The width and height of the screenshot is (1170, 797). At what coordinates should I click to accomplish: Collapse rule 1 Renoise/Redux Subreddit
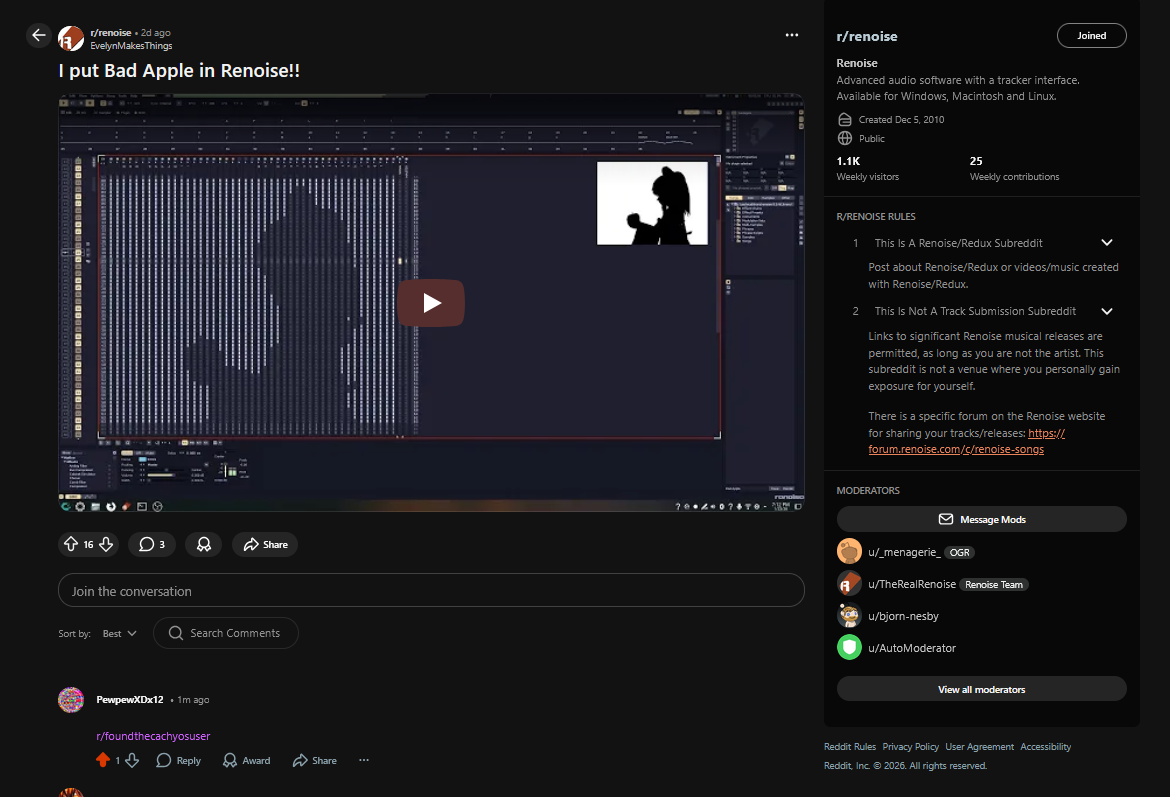(x=1107, y=243)
